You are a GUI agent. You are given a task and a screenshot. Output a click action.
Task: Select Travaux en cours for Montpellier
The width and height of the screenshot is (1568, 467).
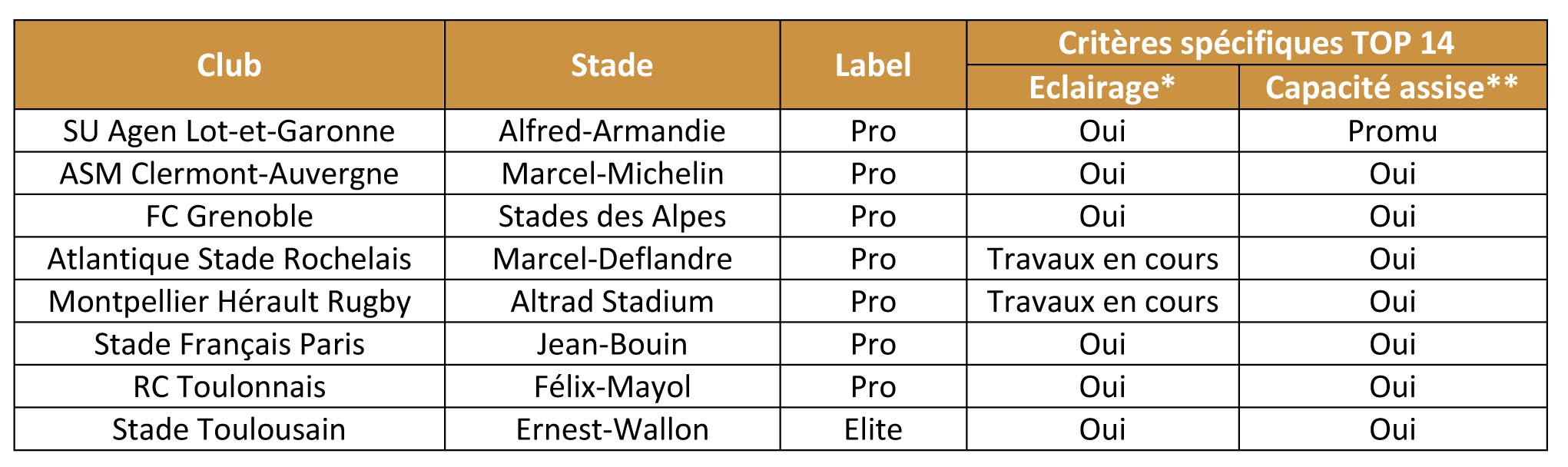pyautogui.click(x=1102, y=302)
